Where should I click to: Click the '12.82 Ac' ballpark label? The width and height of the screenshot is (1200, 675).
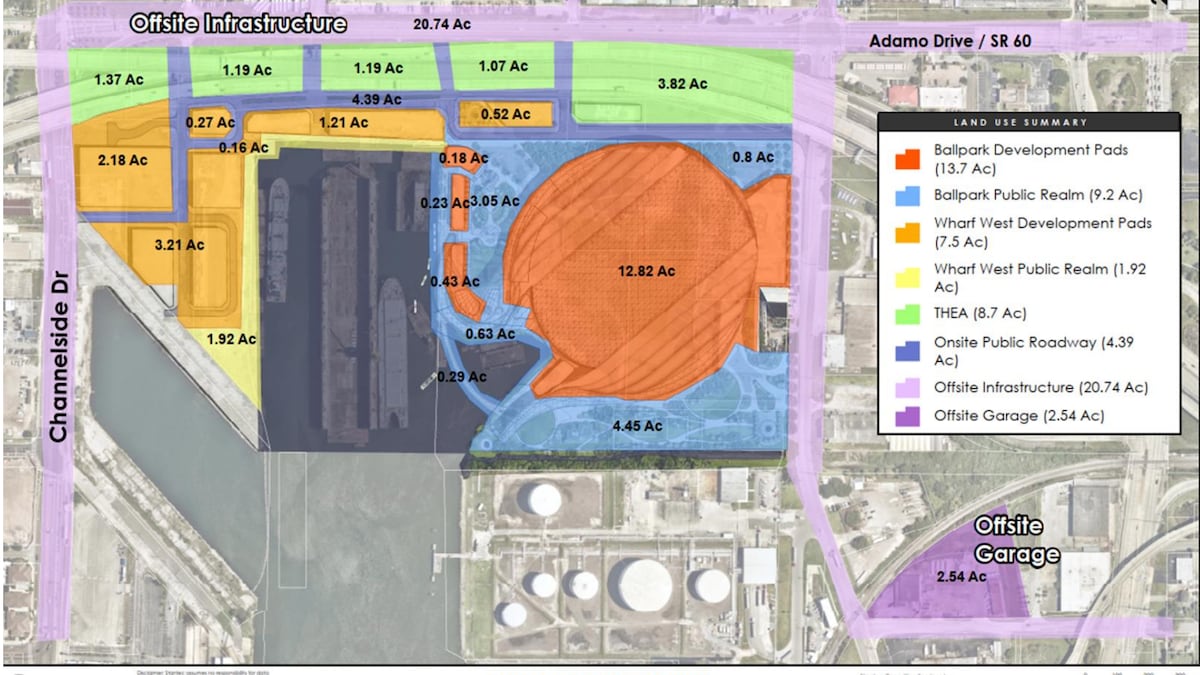pyautogui.click(x=646, y=271)
